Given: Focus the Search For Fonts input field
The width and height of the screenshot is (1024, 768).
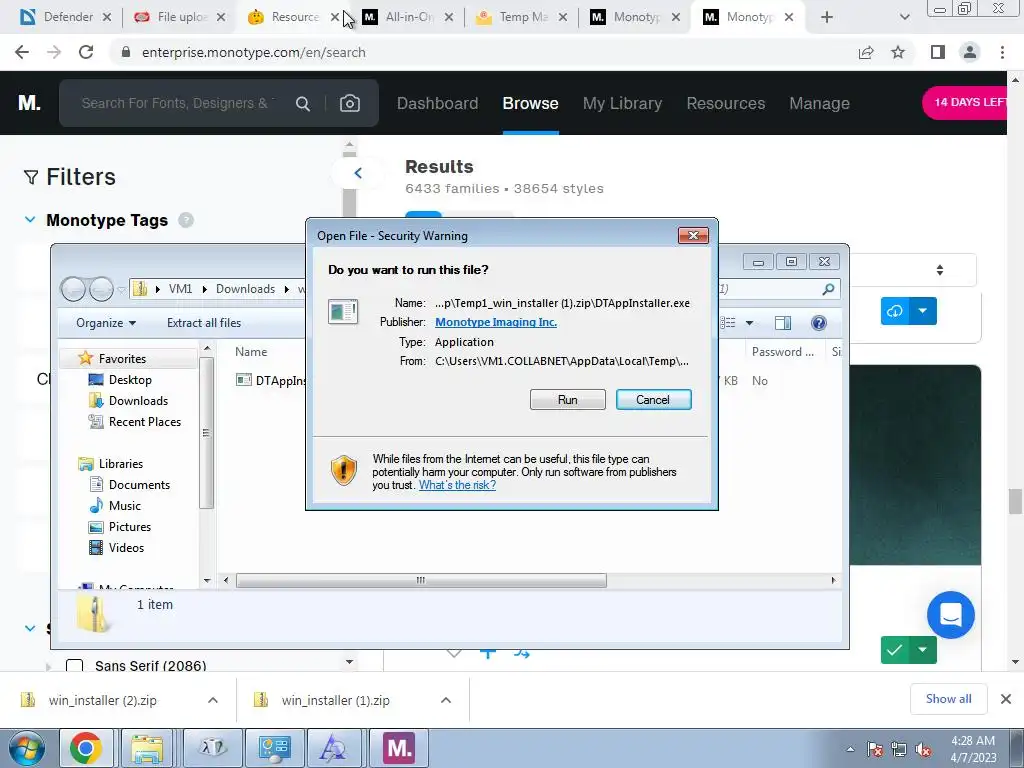Looking at the screenshot, I should tap(178, 103).
